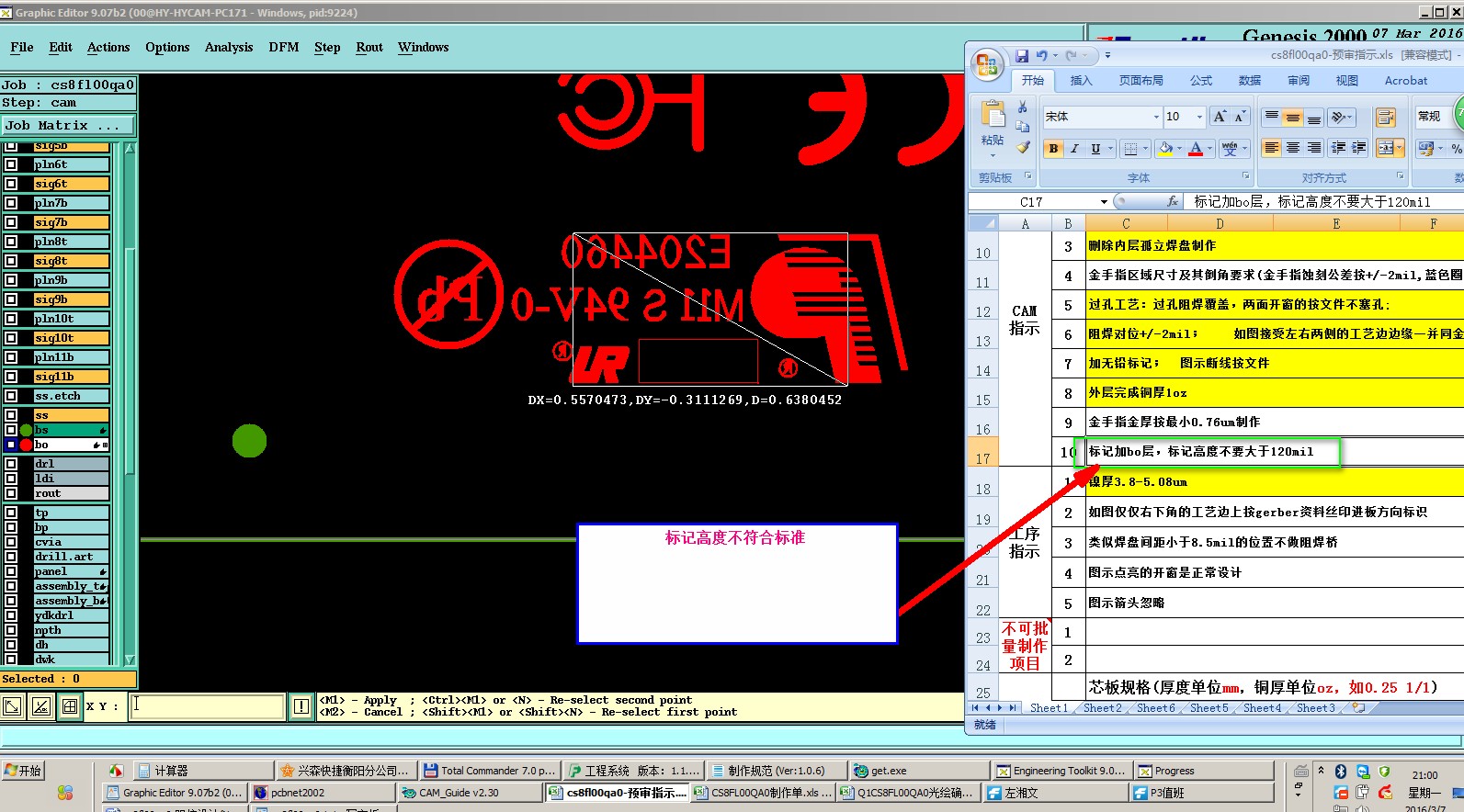Image resolution: width=1464 pixels, height=812 pixels.
Task: Open the underline style dropdown arrow
Action: pos(1110,149)
